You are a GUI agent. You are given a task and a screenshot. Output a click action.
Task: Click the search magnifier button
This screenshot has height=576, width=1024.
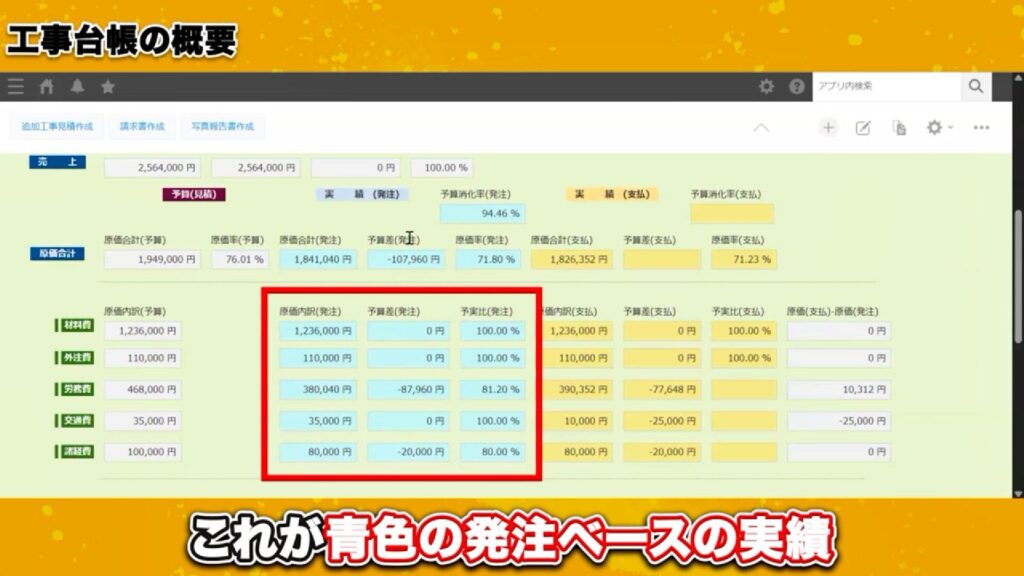(x=976, y=86)
